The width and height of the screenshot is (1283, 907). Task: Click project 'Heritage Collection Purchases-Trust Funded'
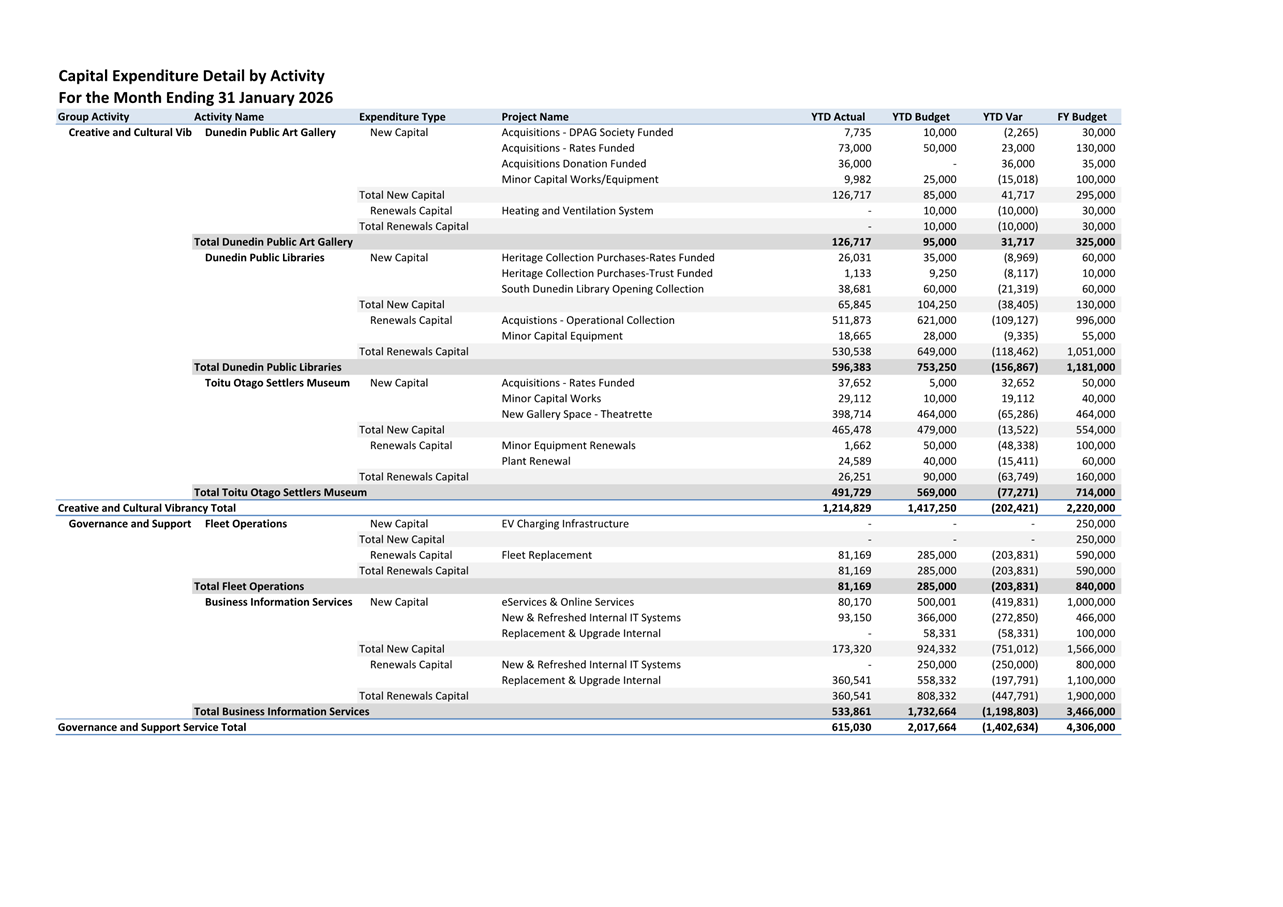coord(607,274)
